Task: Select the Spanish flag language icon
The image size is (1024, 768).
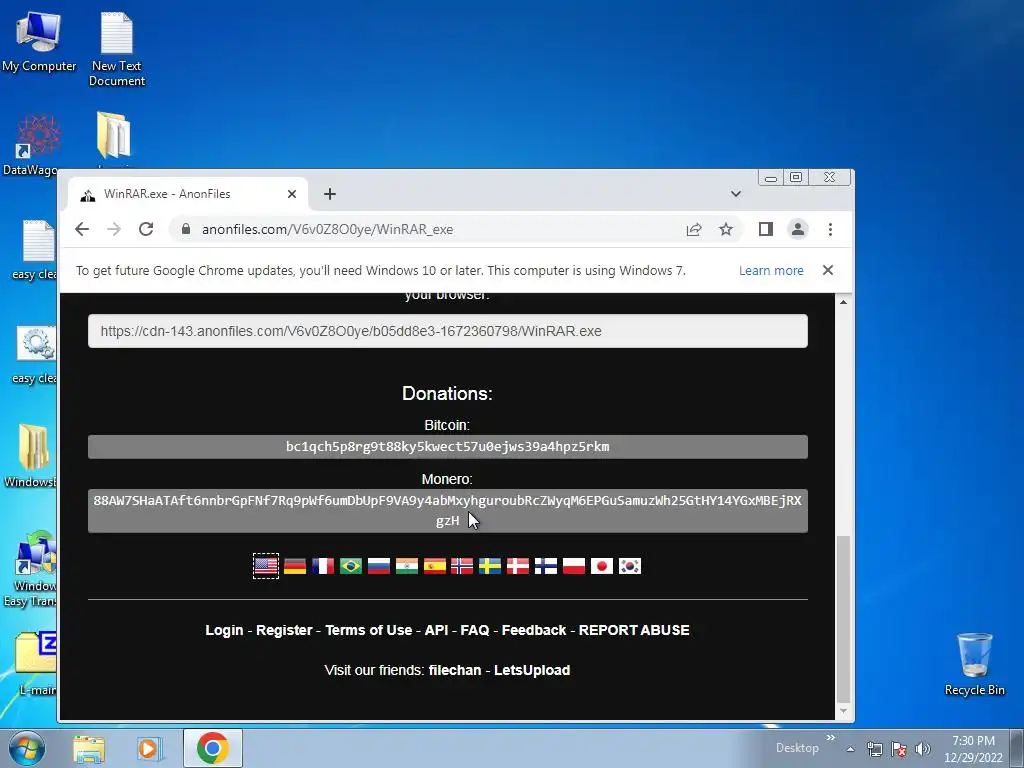Action: [434, 566]
